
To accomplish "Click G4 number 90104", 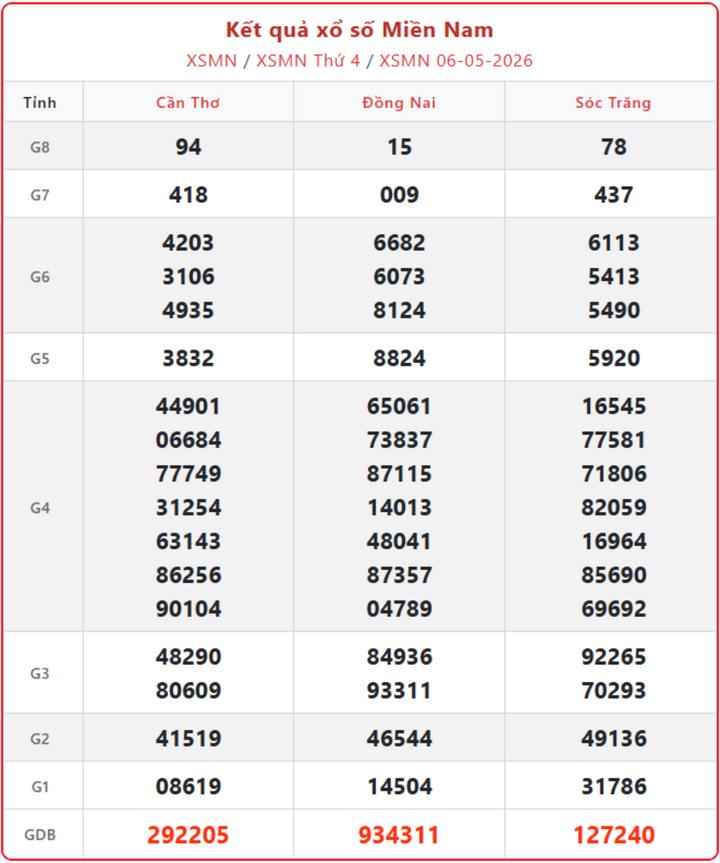I will pyautogui.click(x=188, y=609).
